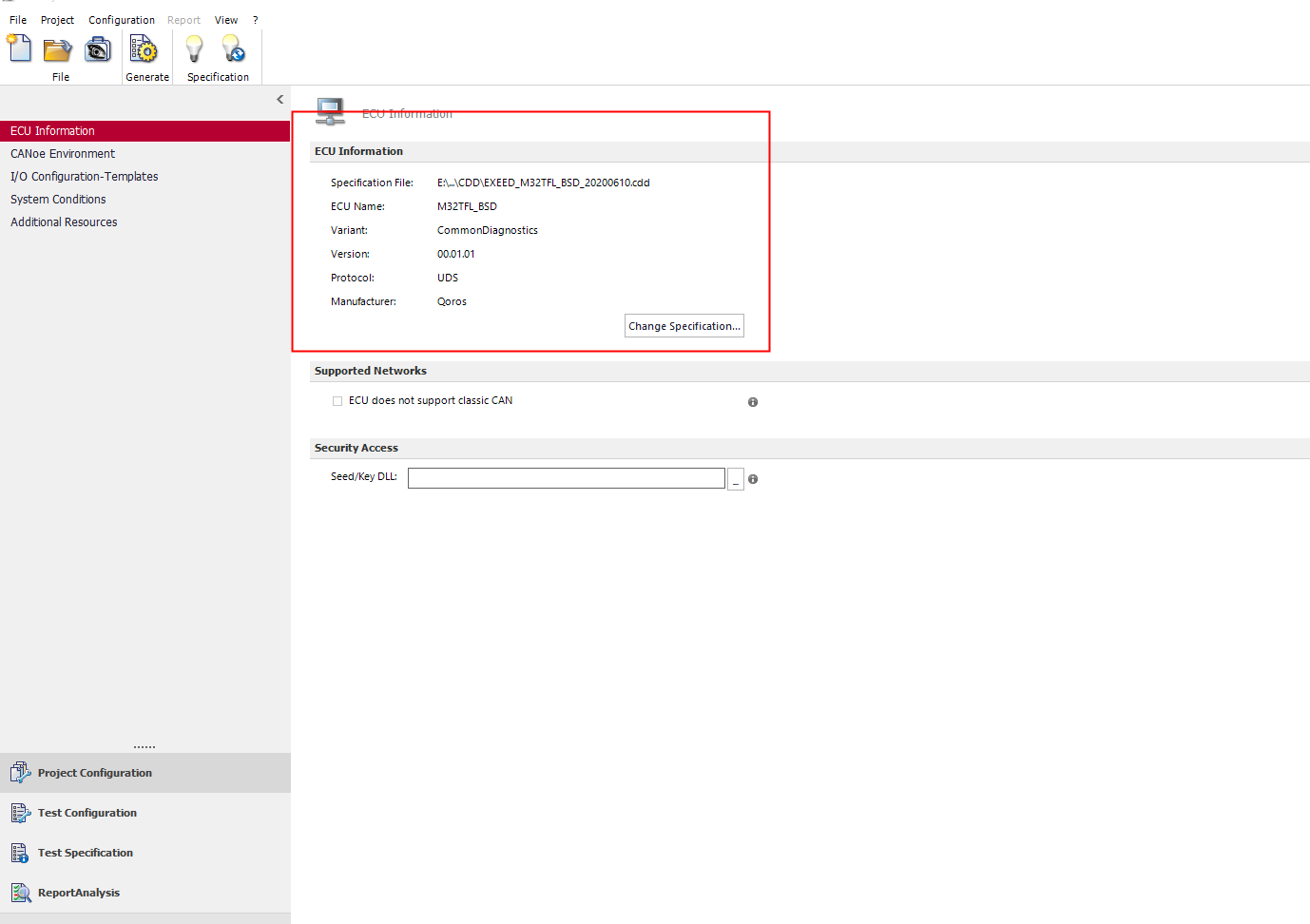Open the ReportAnalysis section

pos(145,893)
